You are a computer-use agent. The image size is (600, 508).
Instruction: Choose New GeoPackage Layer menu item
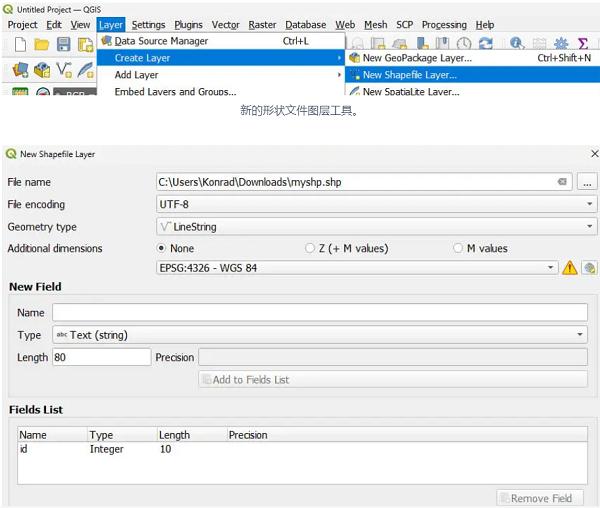click(x=473, y=58)
